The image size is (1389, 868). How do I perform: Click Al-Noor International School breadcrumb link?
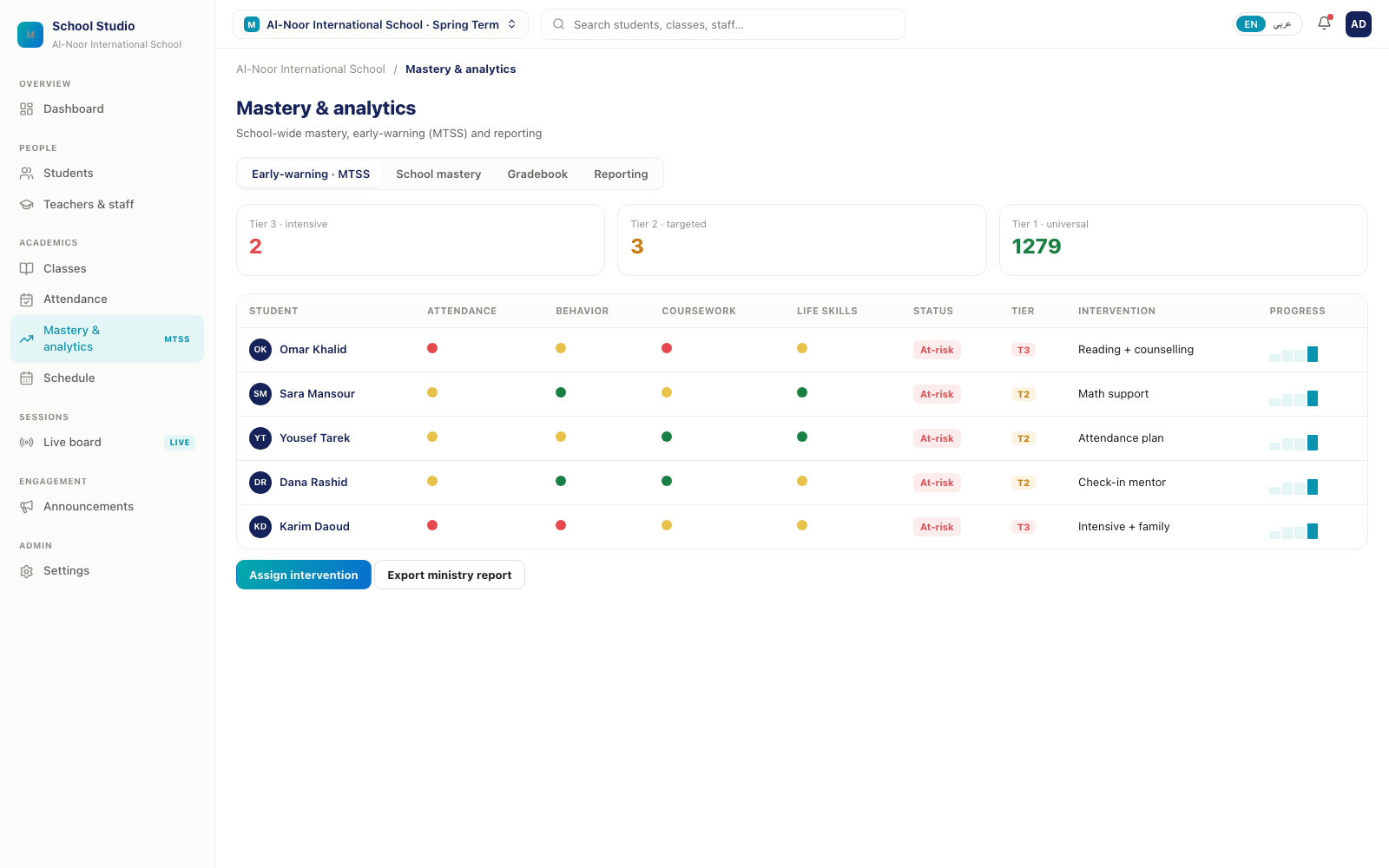click(311, 69)
